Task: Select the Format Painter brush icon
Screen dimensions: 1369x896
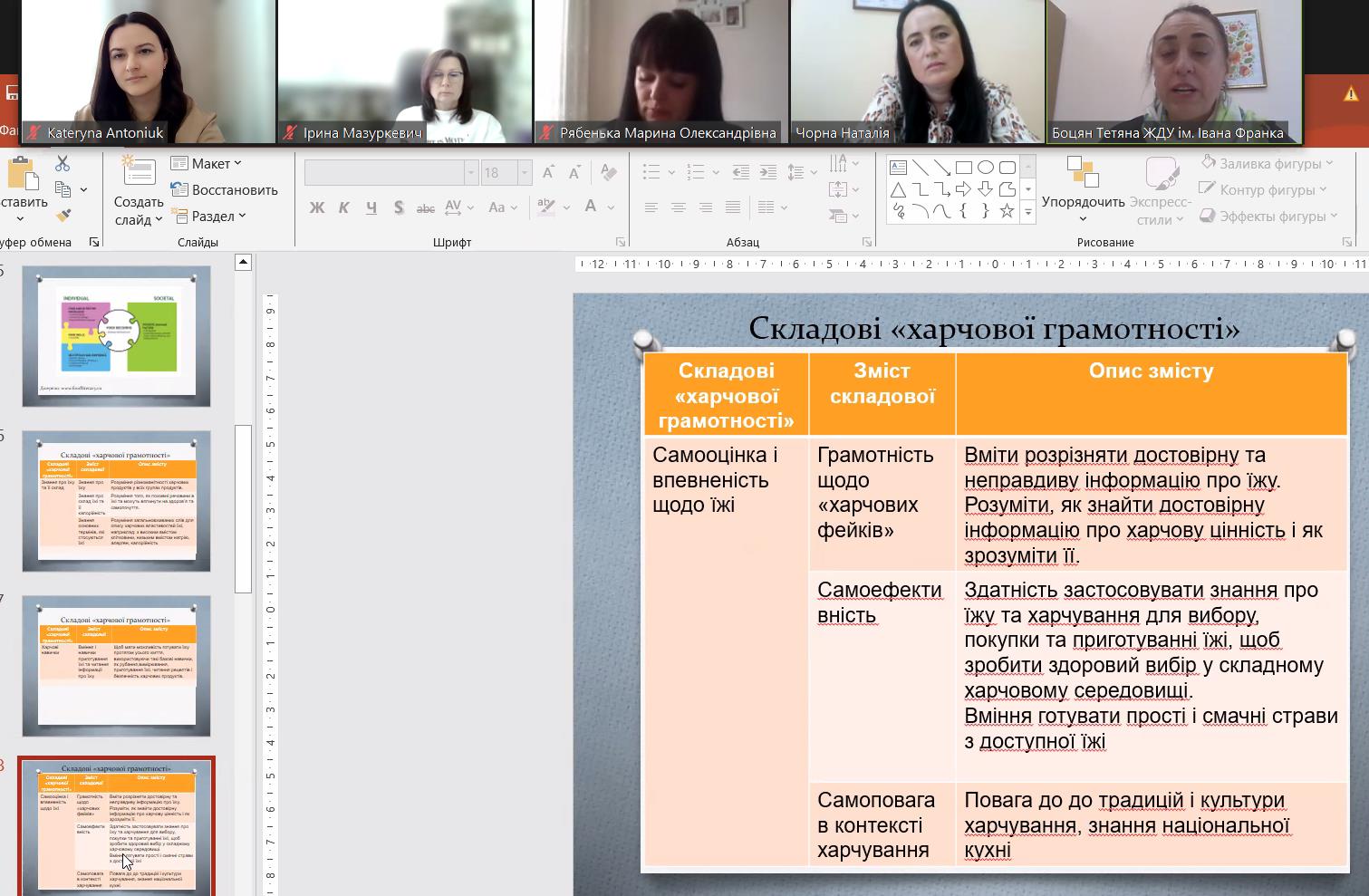Action: tap(63, 216)
